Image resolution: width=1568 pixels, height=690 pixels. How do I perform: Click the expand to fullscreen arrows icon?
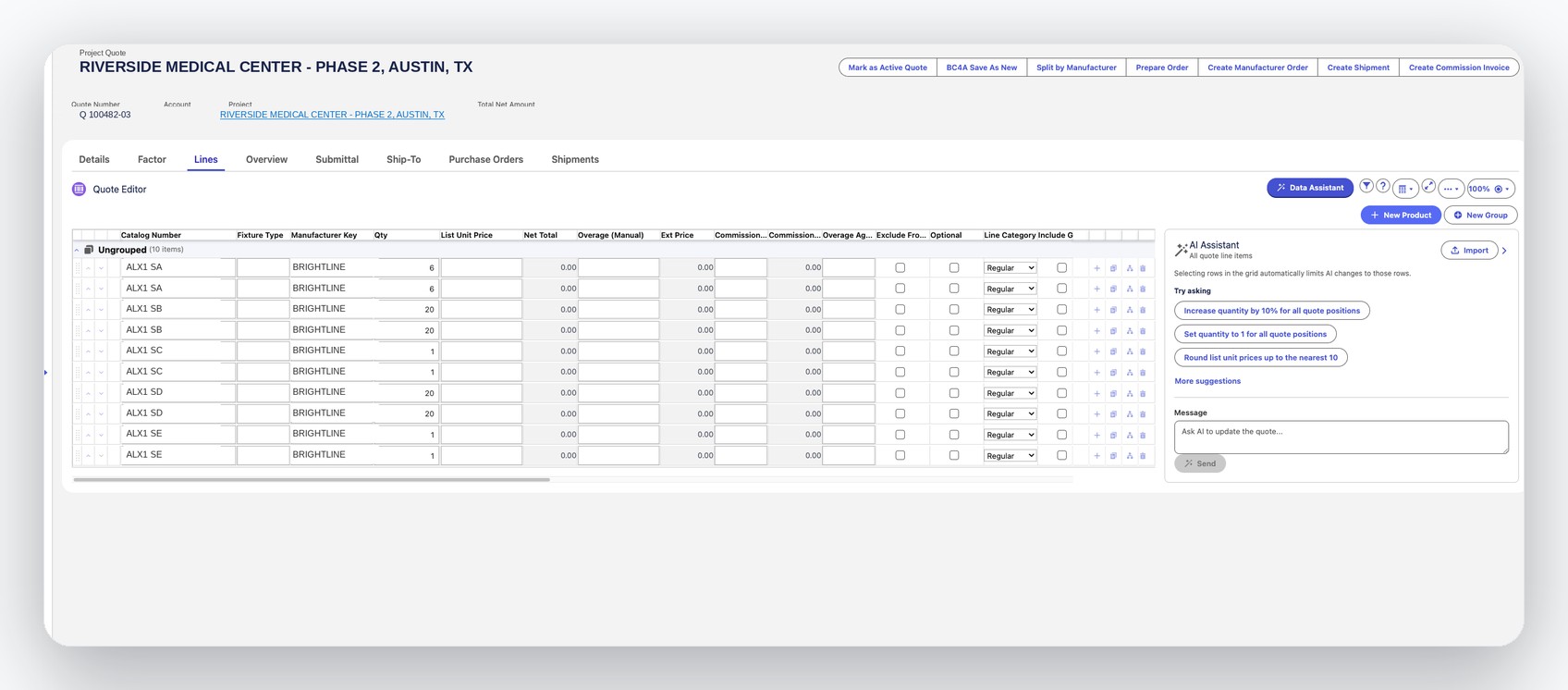[1428, 187]
